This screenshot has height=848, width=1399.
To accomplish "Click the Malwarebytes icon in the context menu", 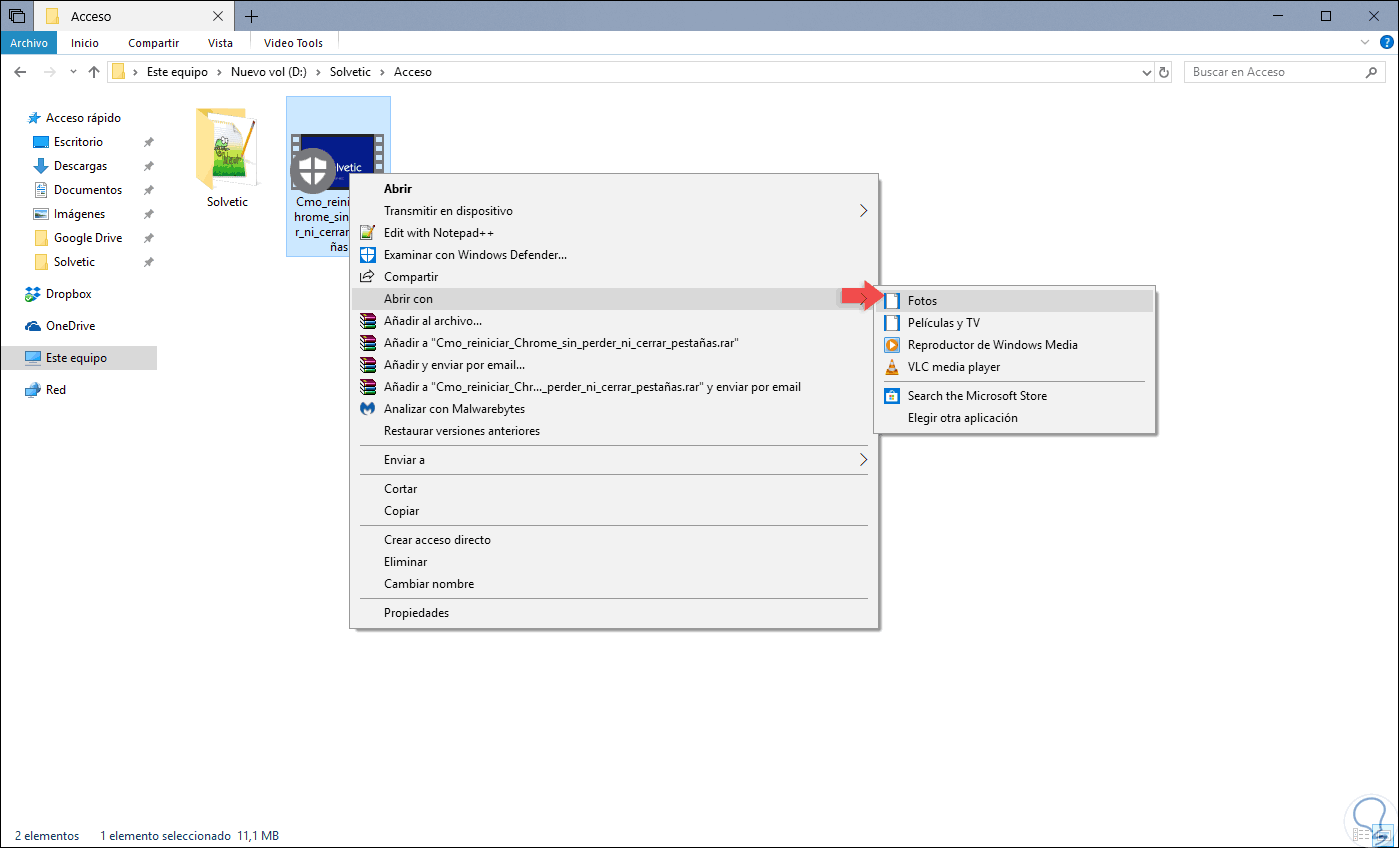I will (x=366, y=409).
